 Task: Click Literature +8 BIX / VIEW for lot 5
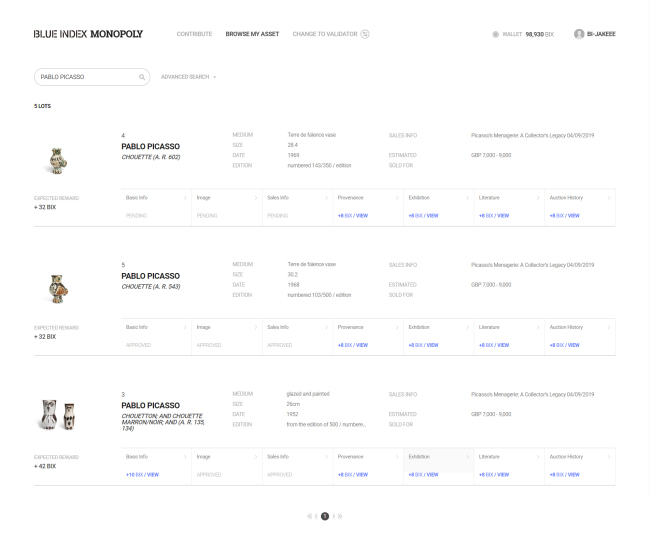point(494,345)
